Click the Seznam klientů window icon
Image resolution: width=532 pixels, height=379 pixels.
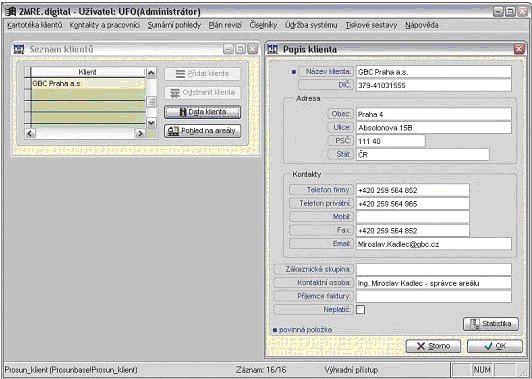[x=19, y=50]
